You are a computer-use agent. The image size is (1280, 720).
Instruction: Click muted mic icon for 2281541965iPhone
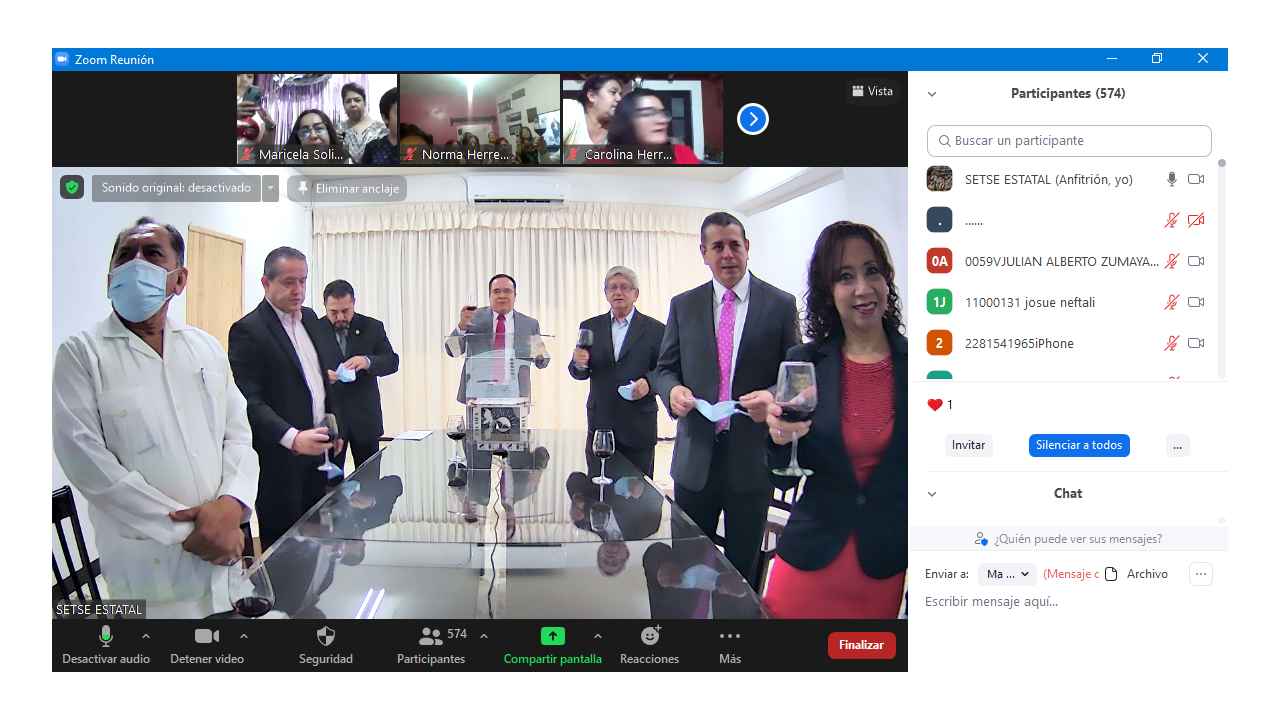(x=1172, y=343)
